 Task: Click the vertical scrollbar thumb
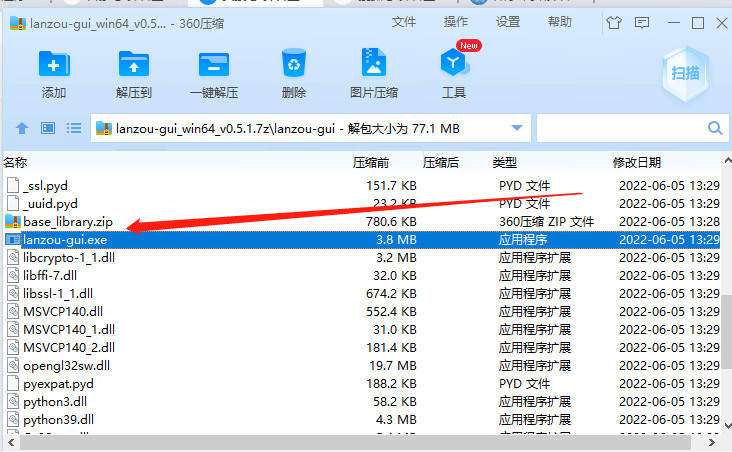click(x=727, y=332)
